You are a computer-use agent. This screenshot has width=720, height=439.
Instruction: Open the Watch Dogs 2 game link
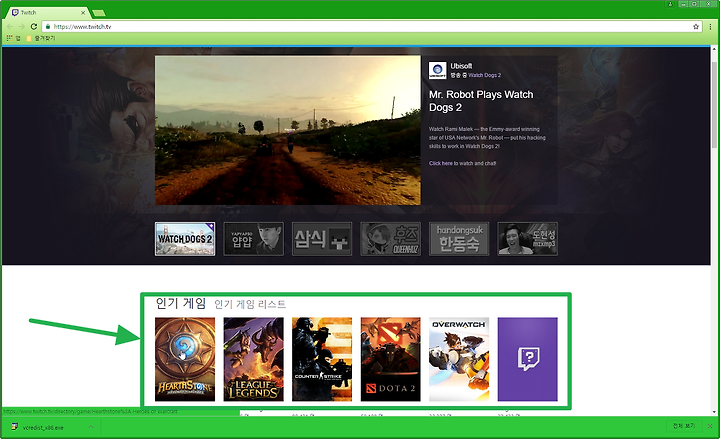pos(484,75)
